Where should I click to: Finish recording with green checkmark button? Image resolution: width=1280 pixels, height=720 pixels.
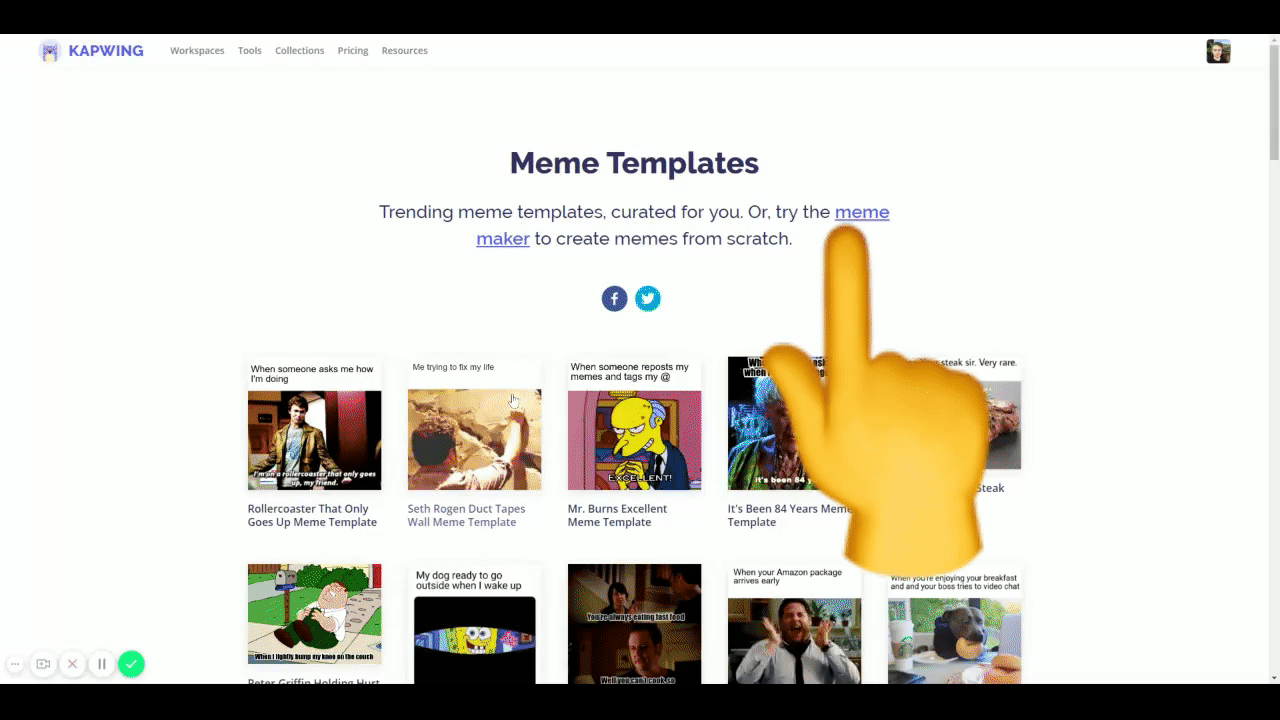coord(131,664)
